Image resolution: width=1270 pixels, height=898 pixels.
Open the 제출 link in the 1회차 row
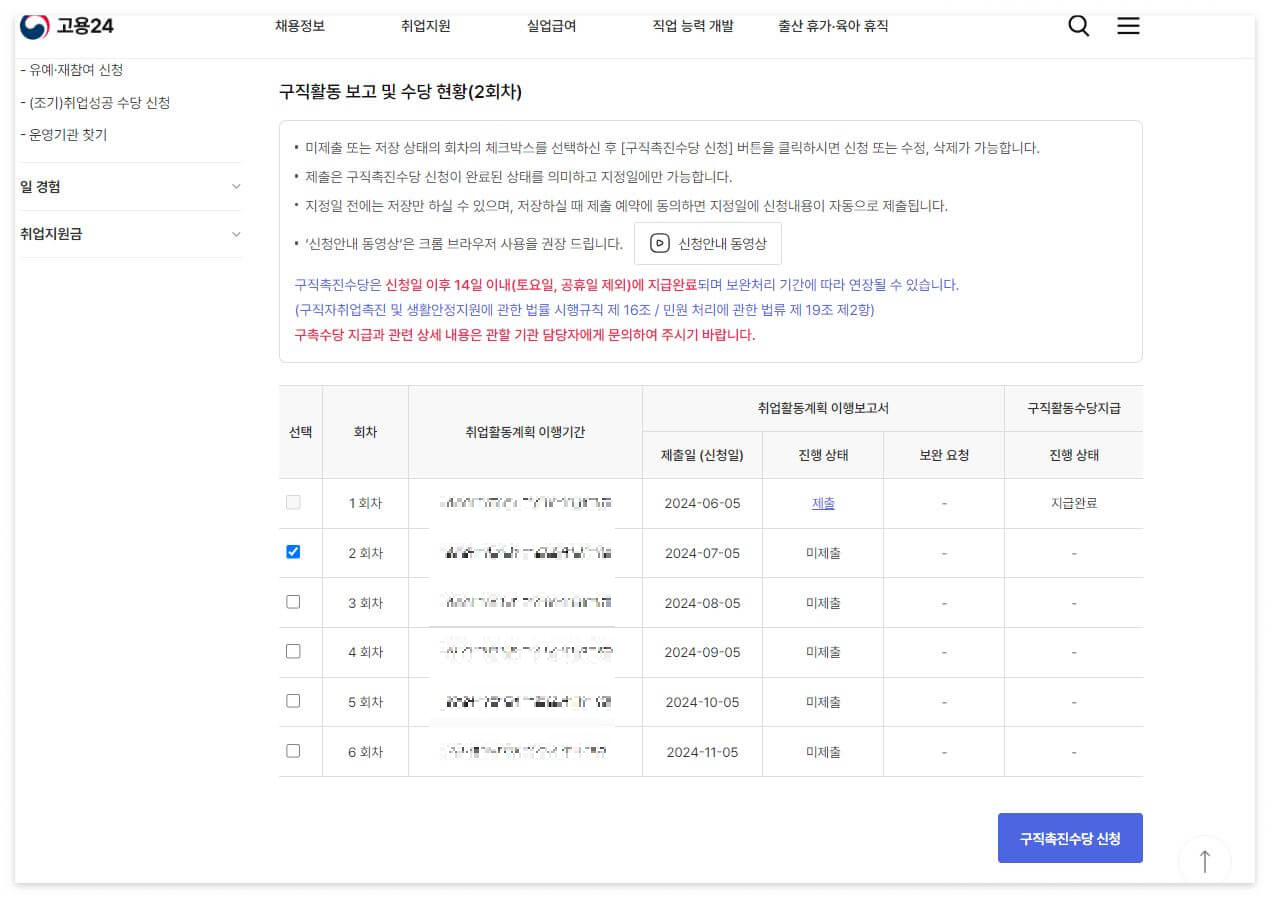pos(823,503)
